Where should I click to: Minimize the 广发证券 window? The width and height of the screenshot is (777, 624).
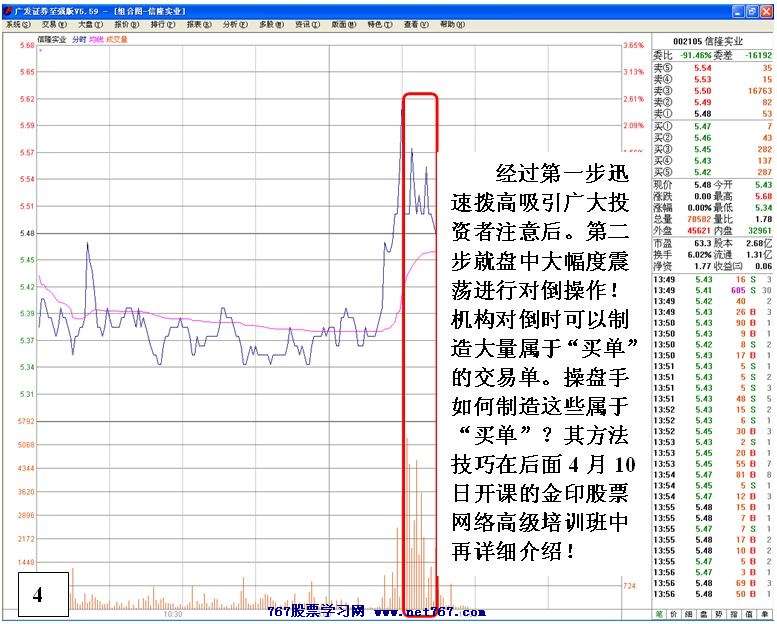[x=738, y=11]
